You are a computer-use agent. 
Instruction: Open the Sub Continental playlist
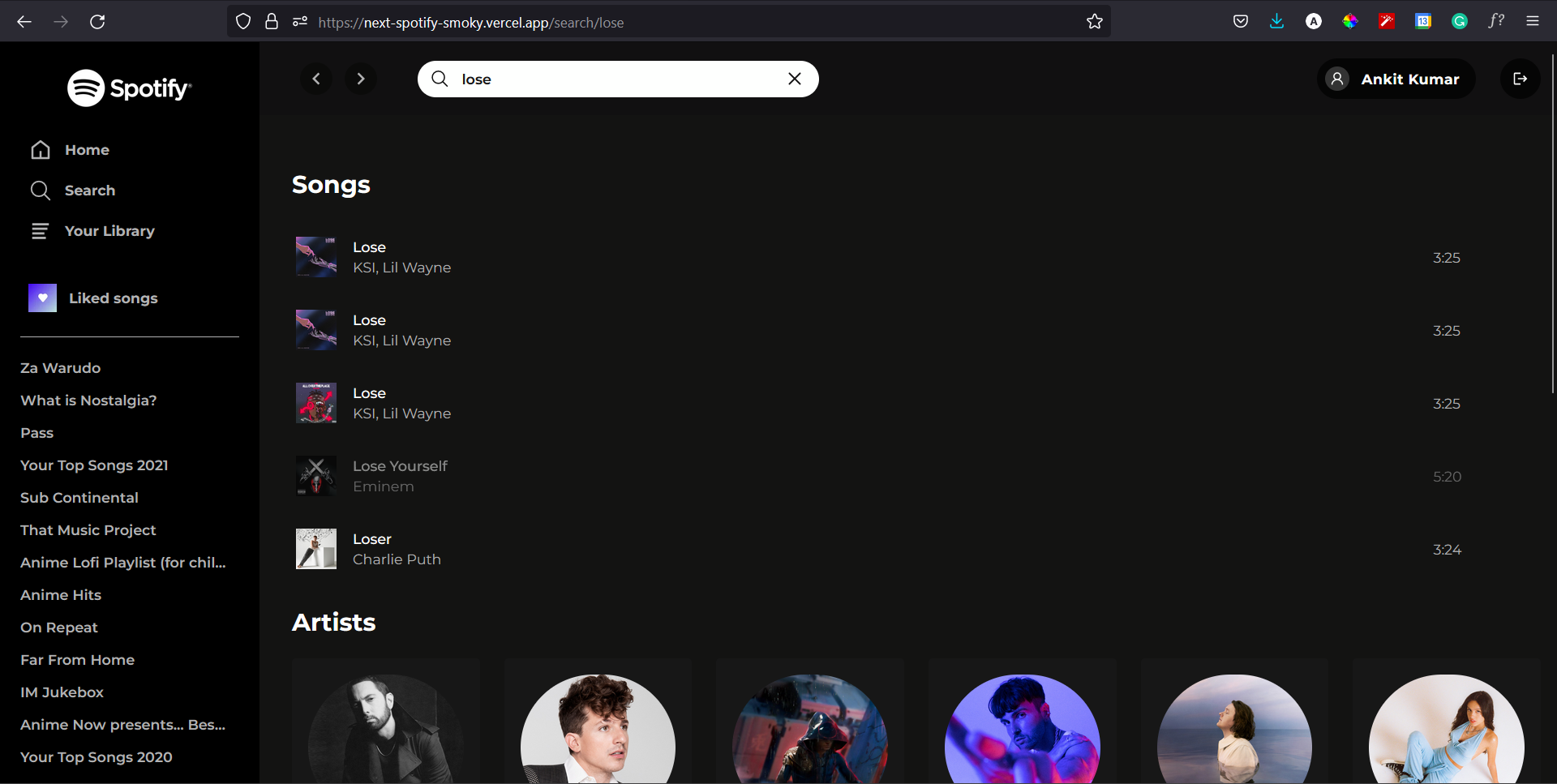click(x=79, y=498)
